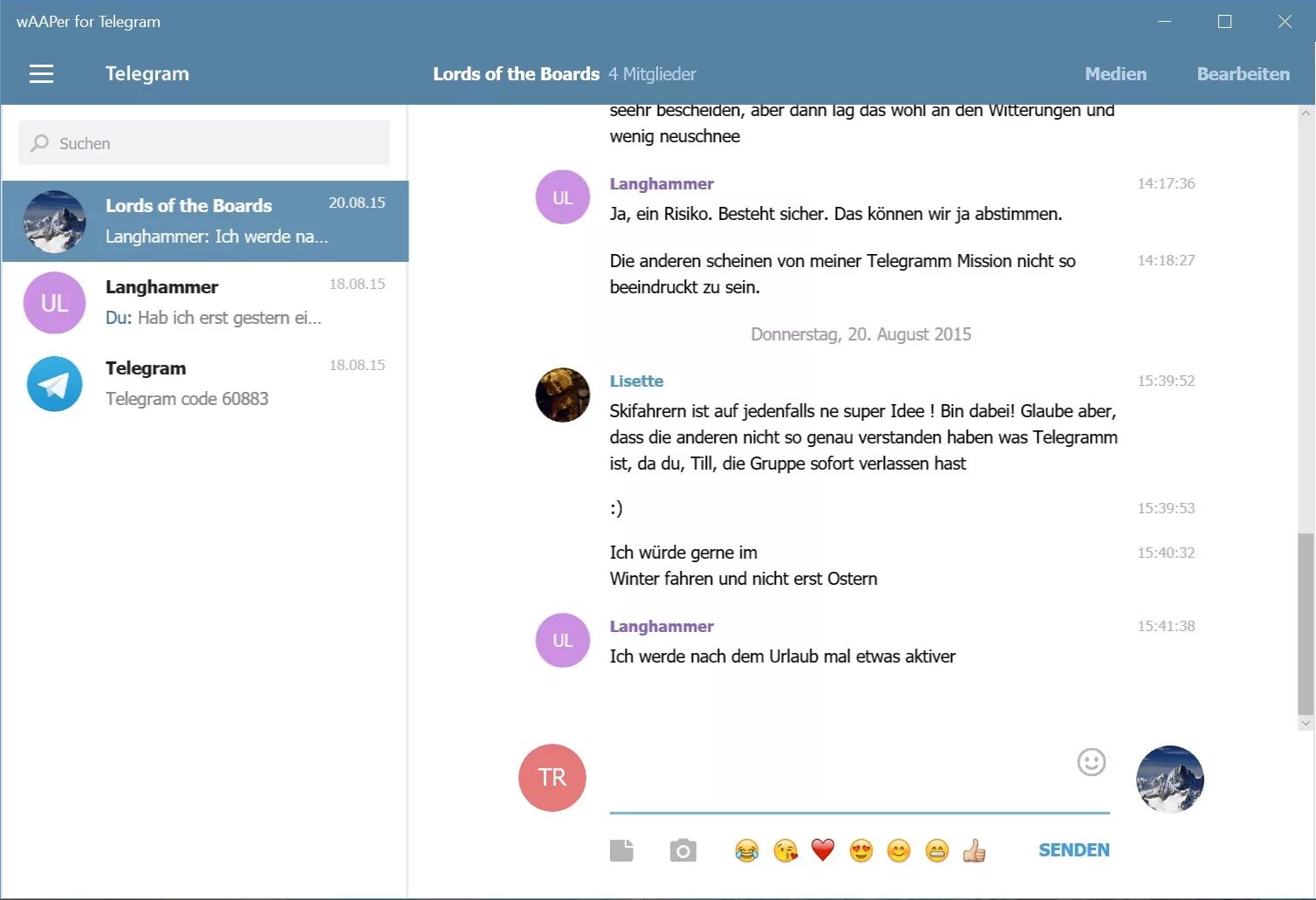Click the message 'Skifahrern ist auf jedenfalls'
The height and width of the screenshot is (900, 1316).
(863, 437)
